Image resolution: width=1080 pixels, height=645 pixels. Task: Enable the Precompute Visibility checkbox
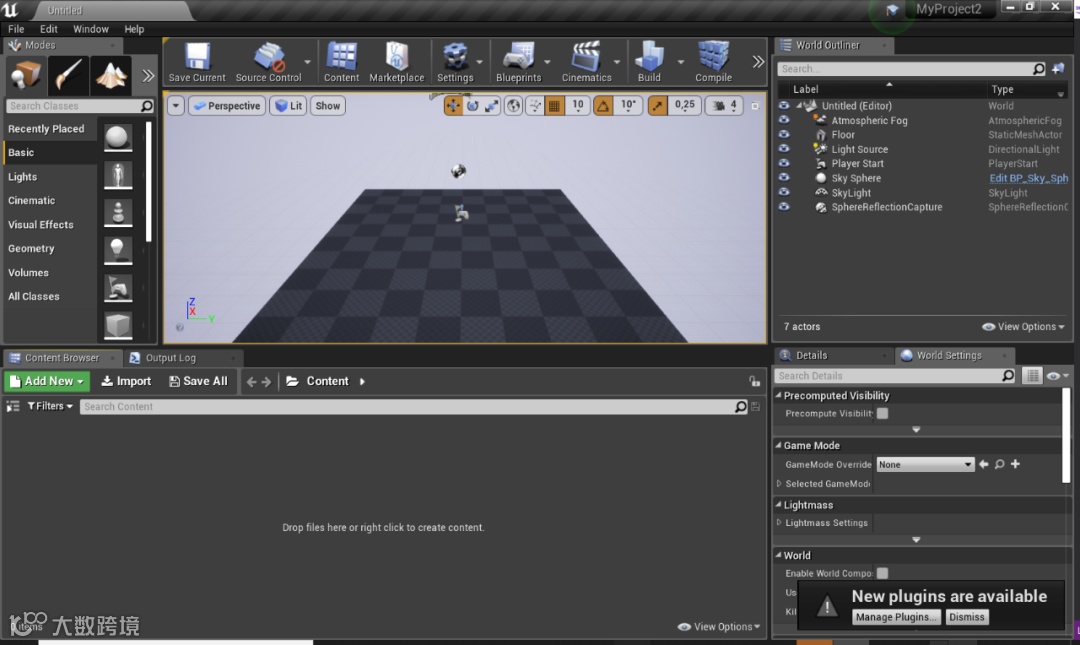(882, 414)
